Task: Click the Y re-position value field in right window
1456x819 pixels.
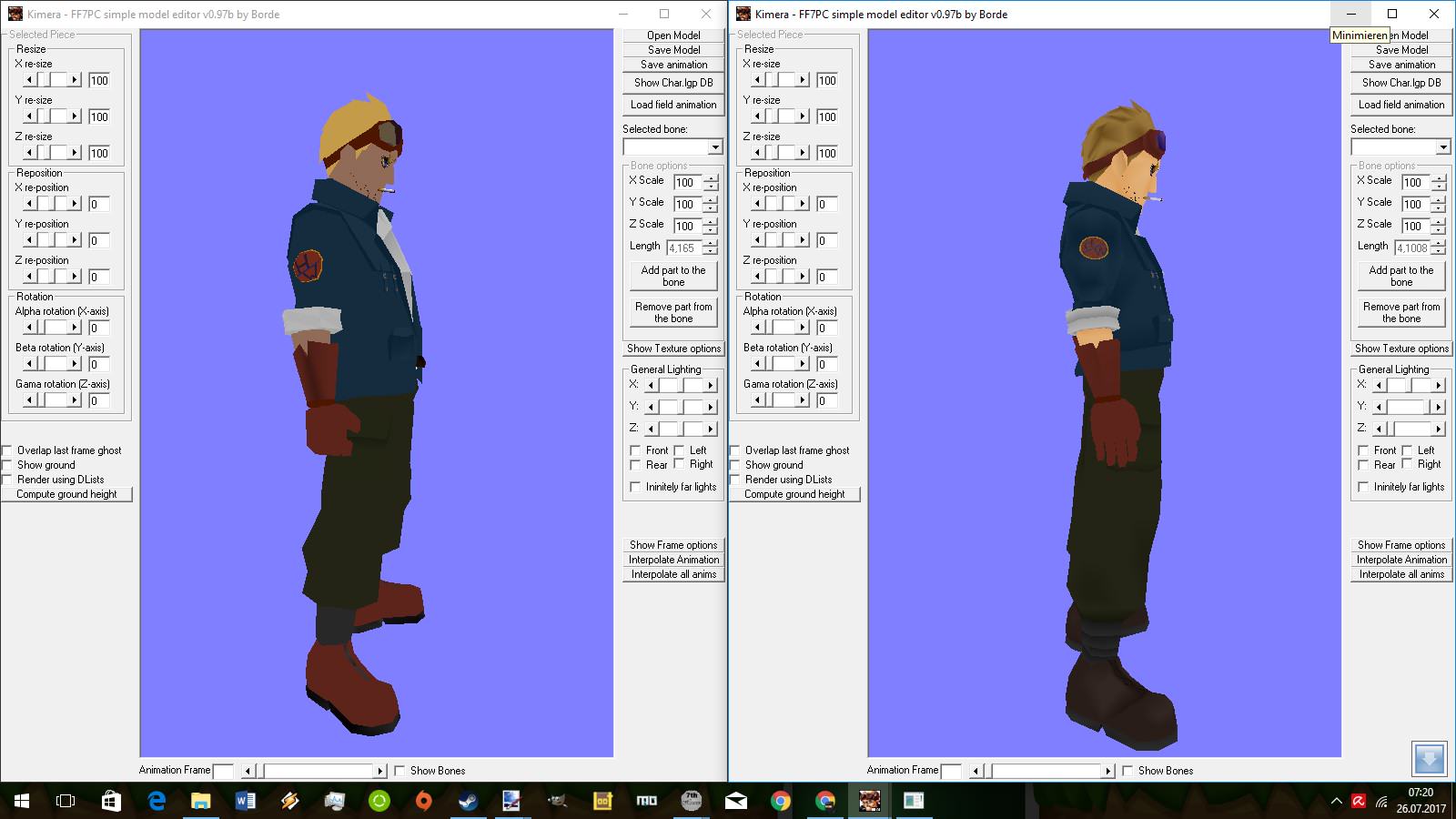Action: point(827,240)
